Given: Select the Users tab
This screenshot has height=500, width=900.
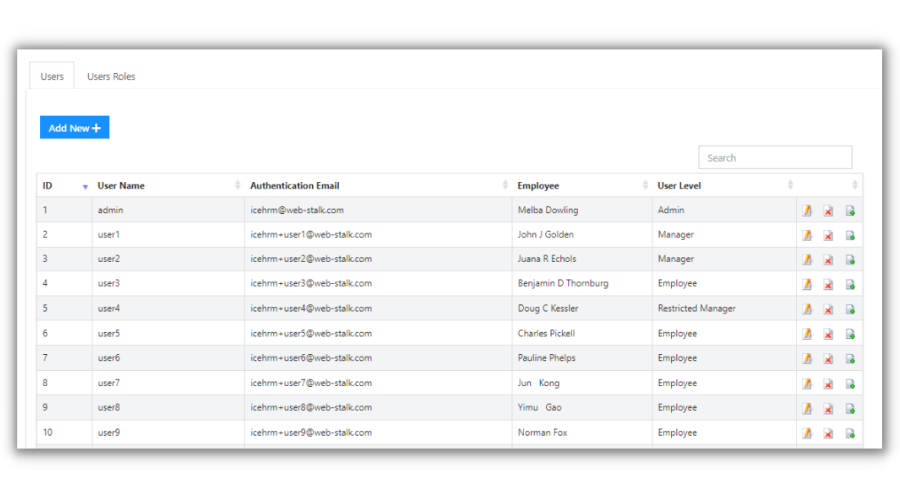Looking at the screenshot, I should [x=52, y=77].
